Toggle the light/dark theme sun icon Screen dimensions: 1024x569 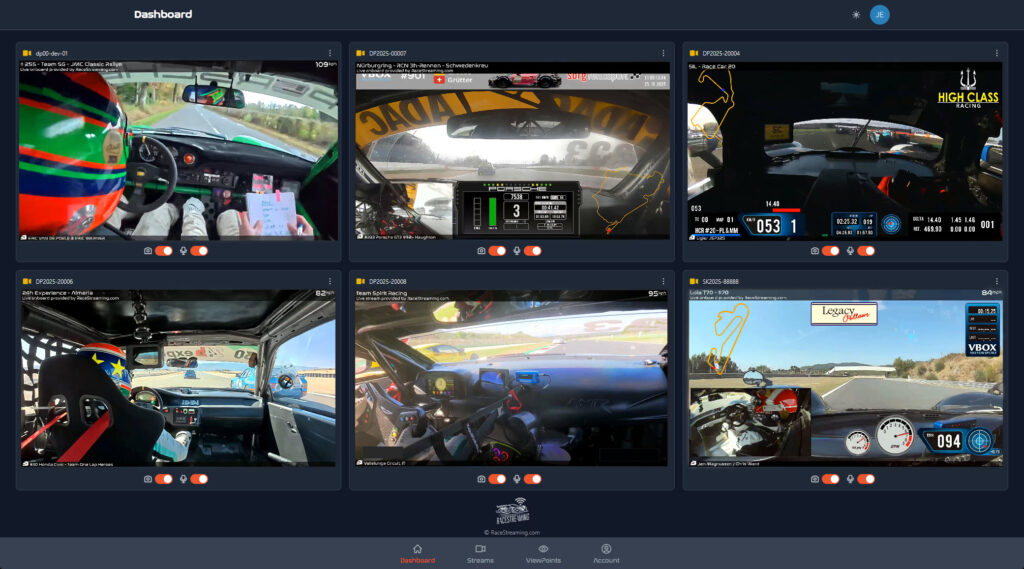click(855, 15)
